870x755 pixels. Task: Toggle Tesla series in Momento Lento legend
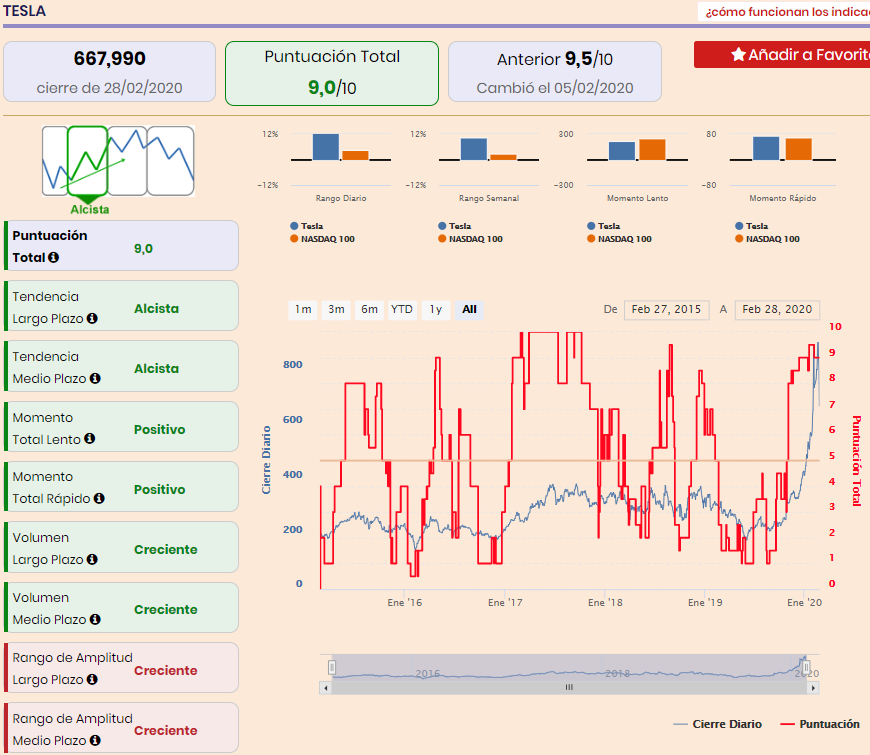[604, 226]
